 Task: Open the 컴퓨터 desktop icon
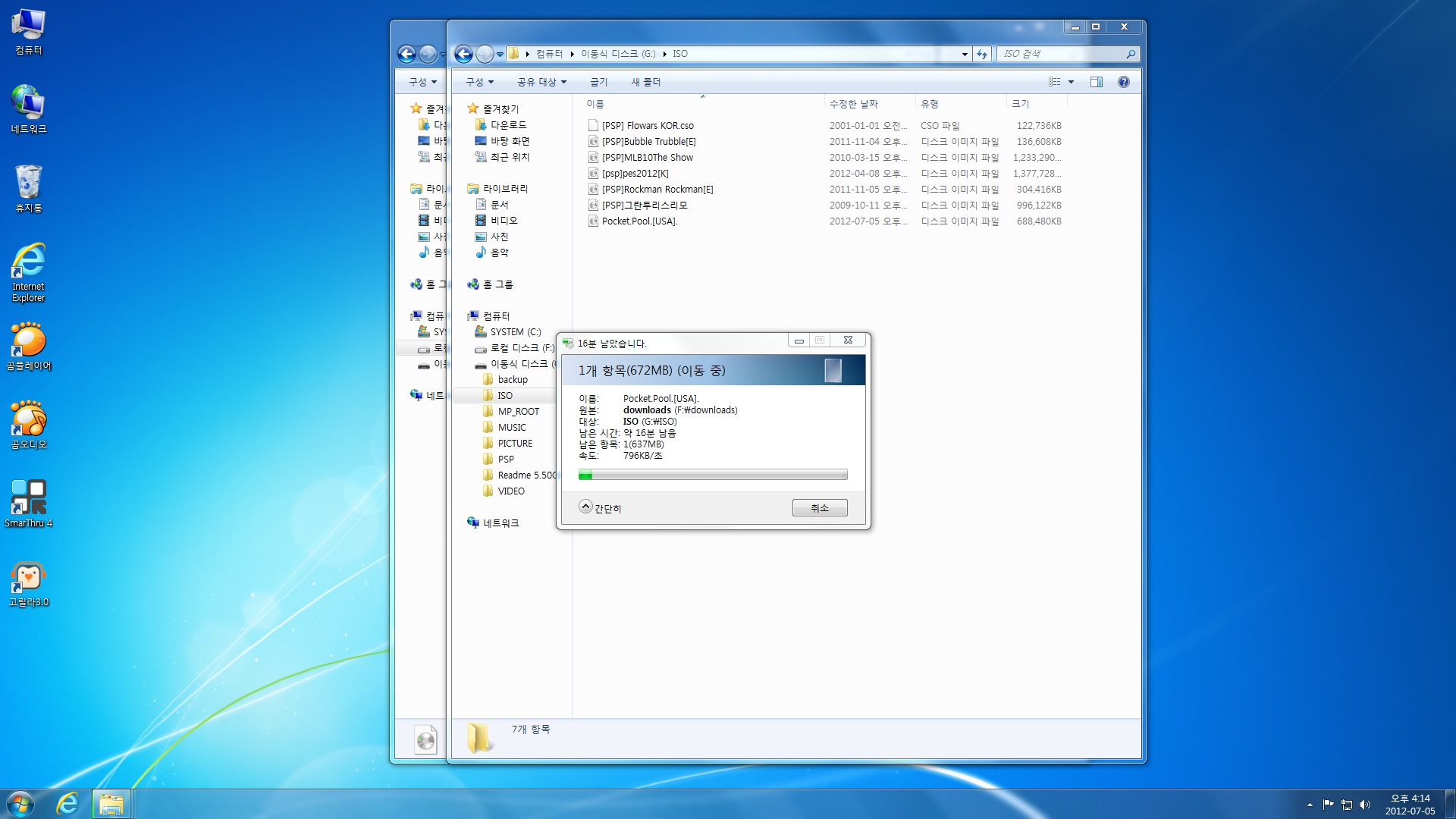[x=29, y=32]
